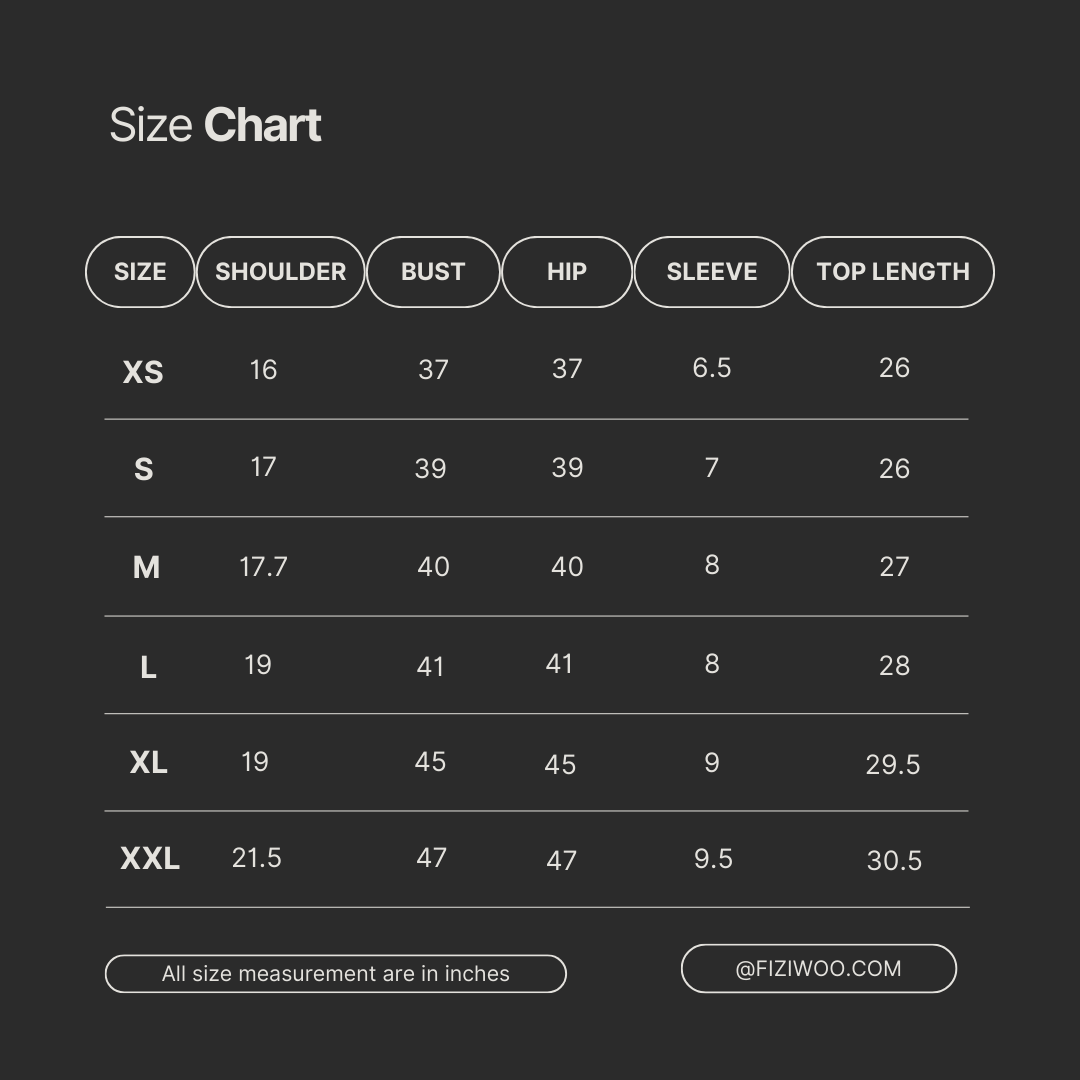Select the SHOULDER column header
The width and height of the screenshot is (1080, 1080).
tap(280, 272)
